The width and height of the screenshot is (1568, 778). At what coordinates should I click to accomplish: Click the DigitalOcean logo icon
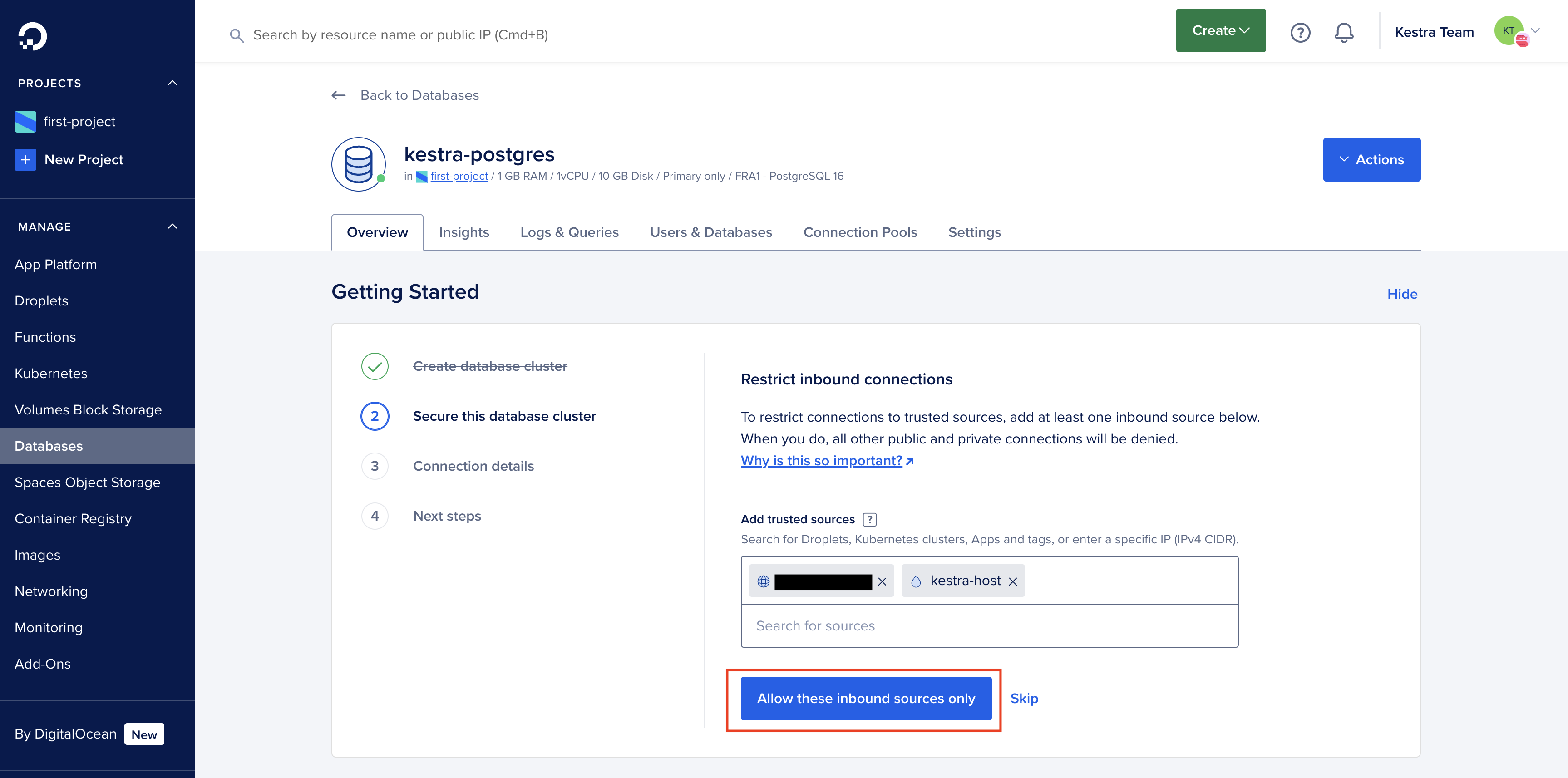click(x=32, y=36)
